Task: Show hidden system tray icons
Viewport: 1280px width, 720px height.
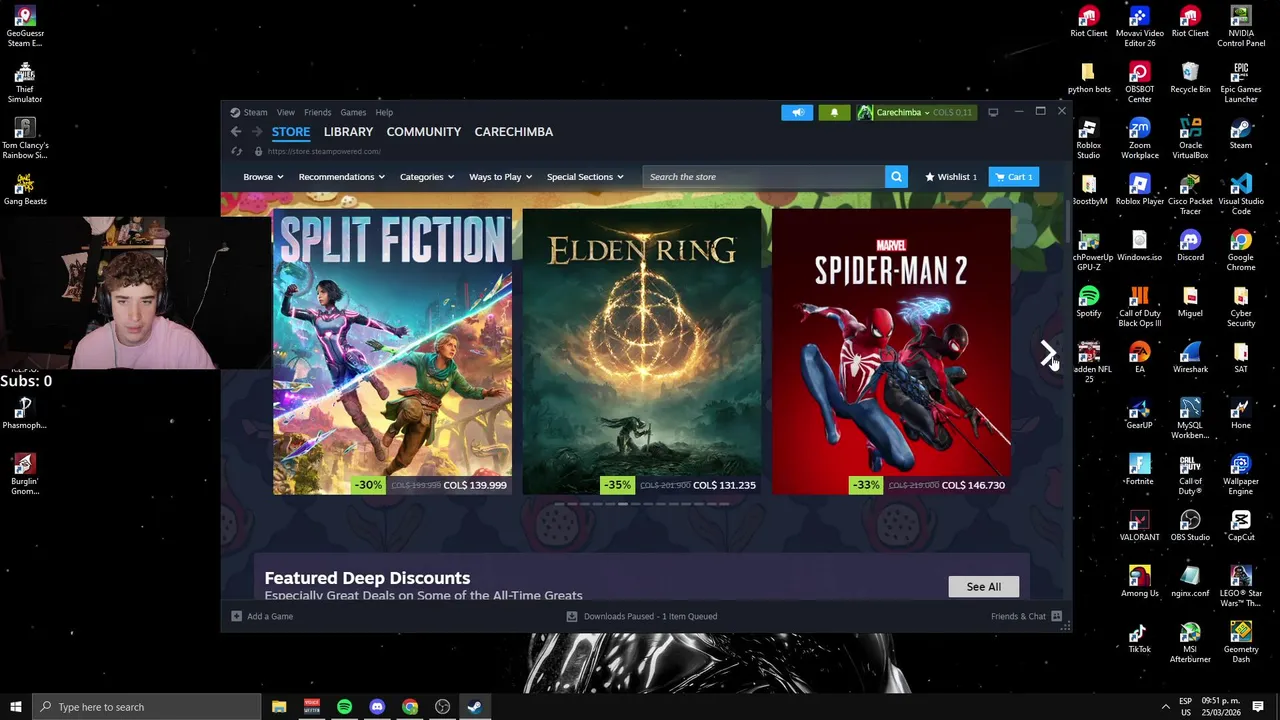Action: (1165, 707)
